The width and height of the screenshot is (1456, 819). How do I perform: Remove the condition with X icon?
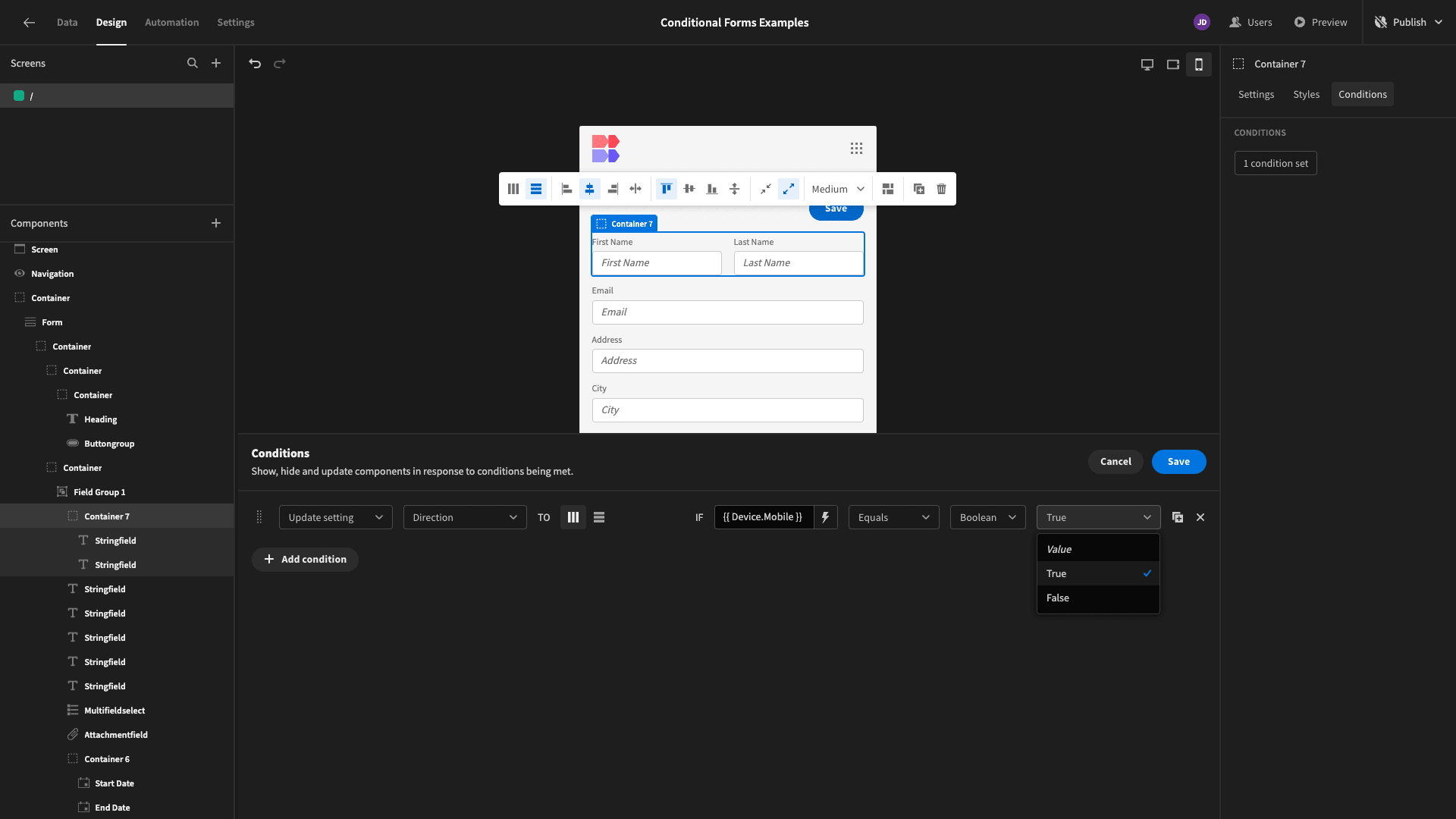coord(1200,517)
